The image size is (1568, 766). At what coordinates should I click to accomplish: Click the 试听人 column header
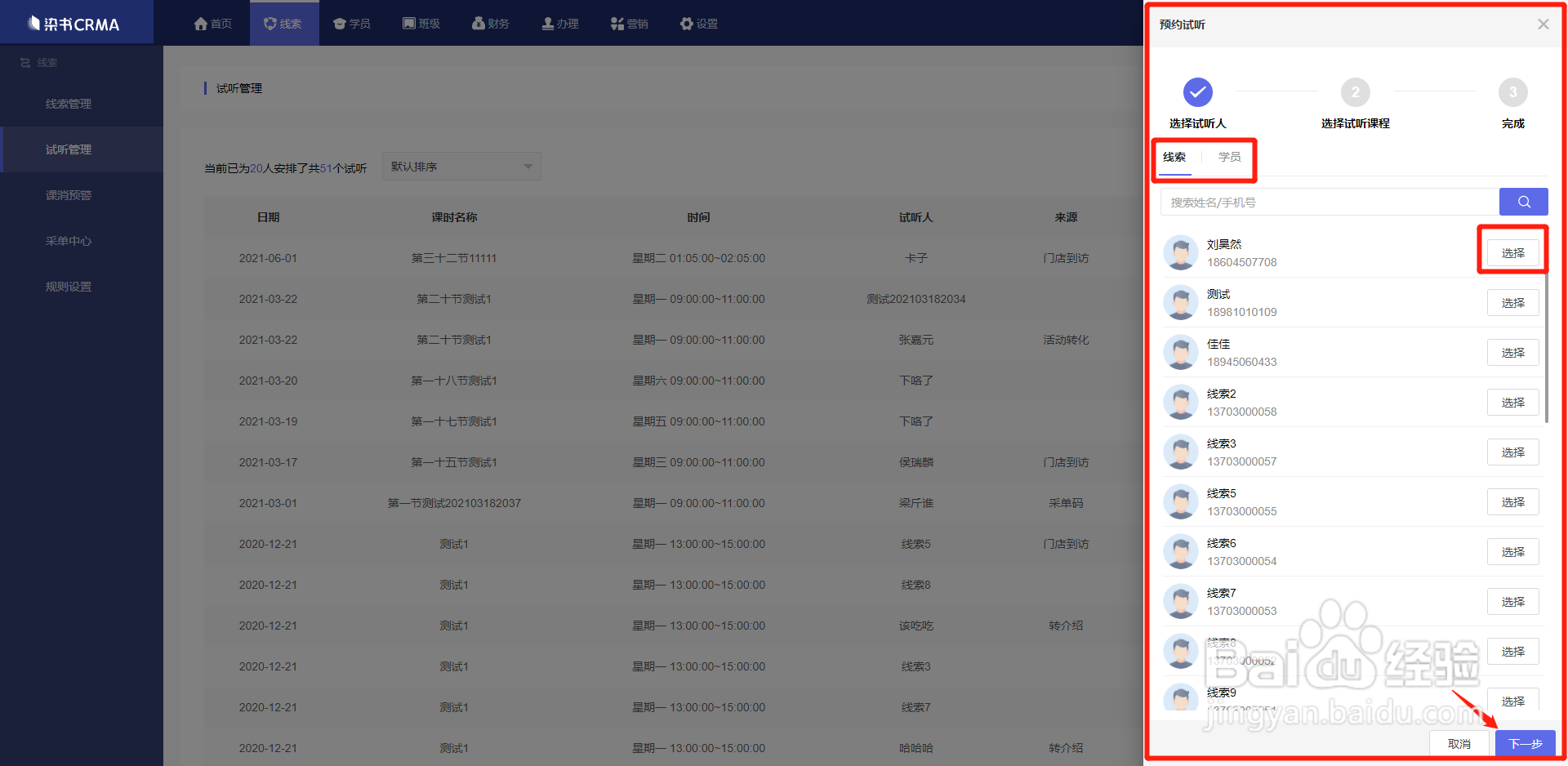(915, 217)
